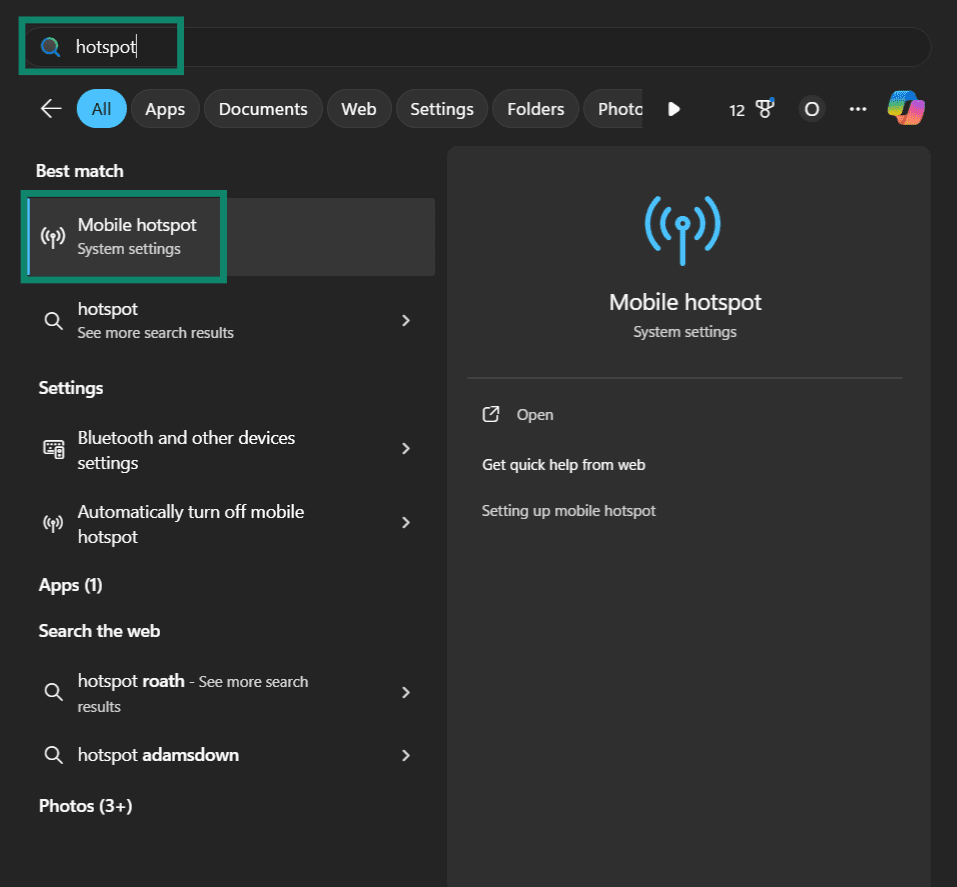Open the ellipsis more options icon
The image size is (957, 887).
[x=858, y=109]
